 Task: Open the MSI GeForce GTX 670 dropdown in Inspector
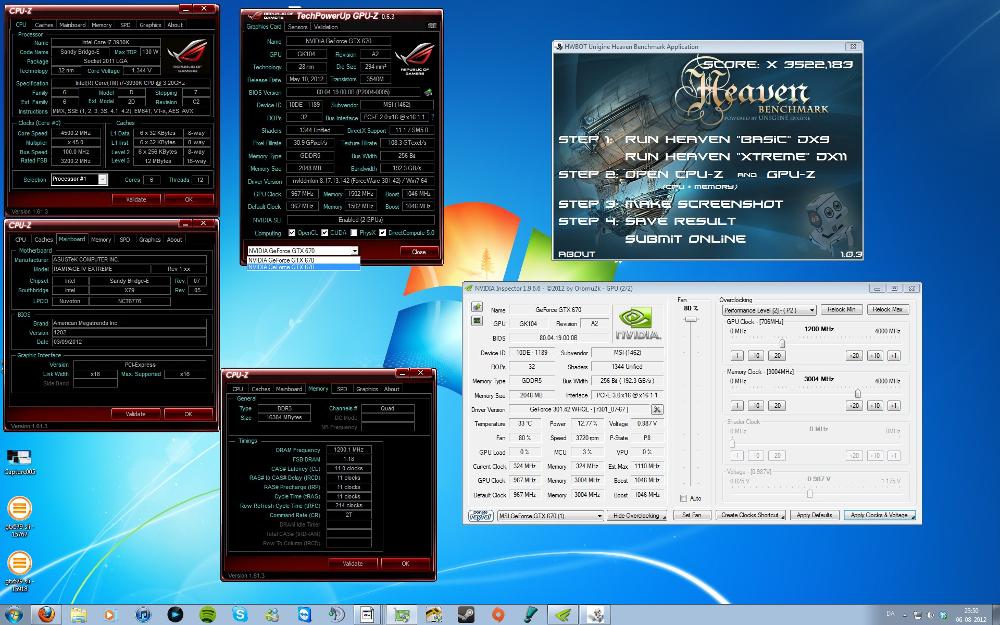[x=550, y=515]
